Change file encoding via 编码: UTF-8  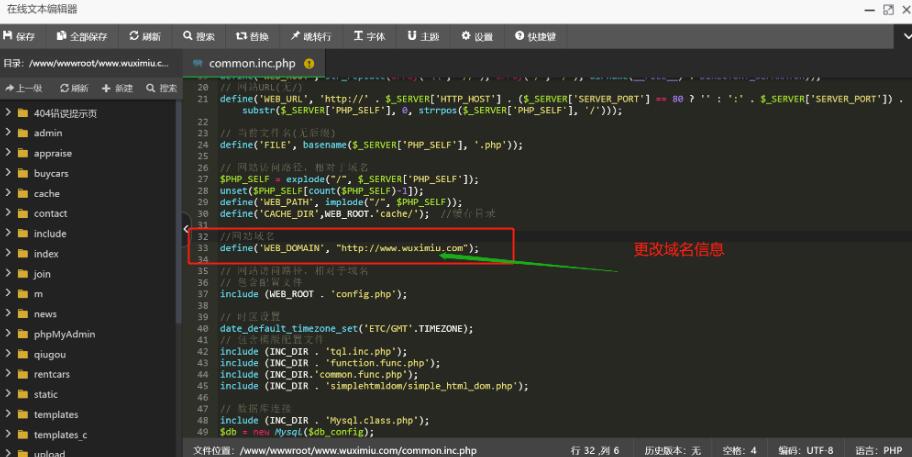[x=806, y=451]
